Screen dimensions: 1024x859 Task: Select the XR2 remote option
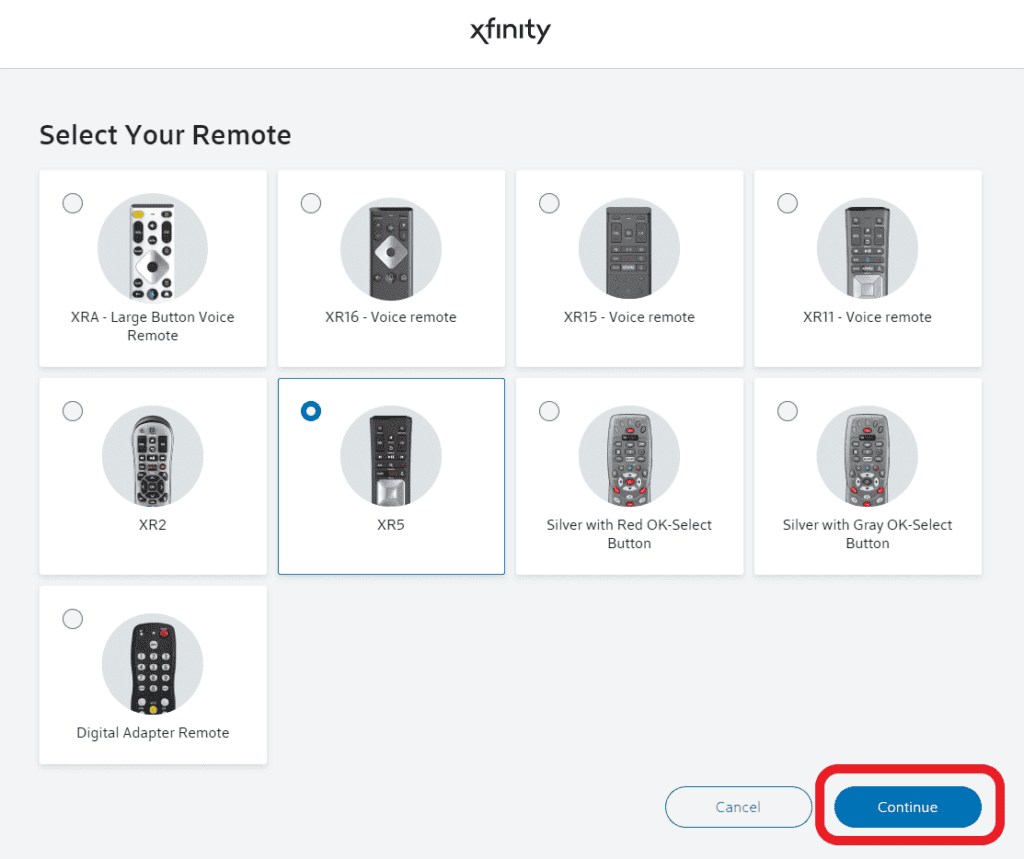pos(72,411)
